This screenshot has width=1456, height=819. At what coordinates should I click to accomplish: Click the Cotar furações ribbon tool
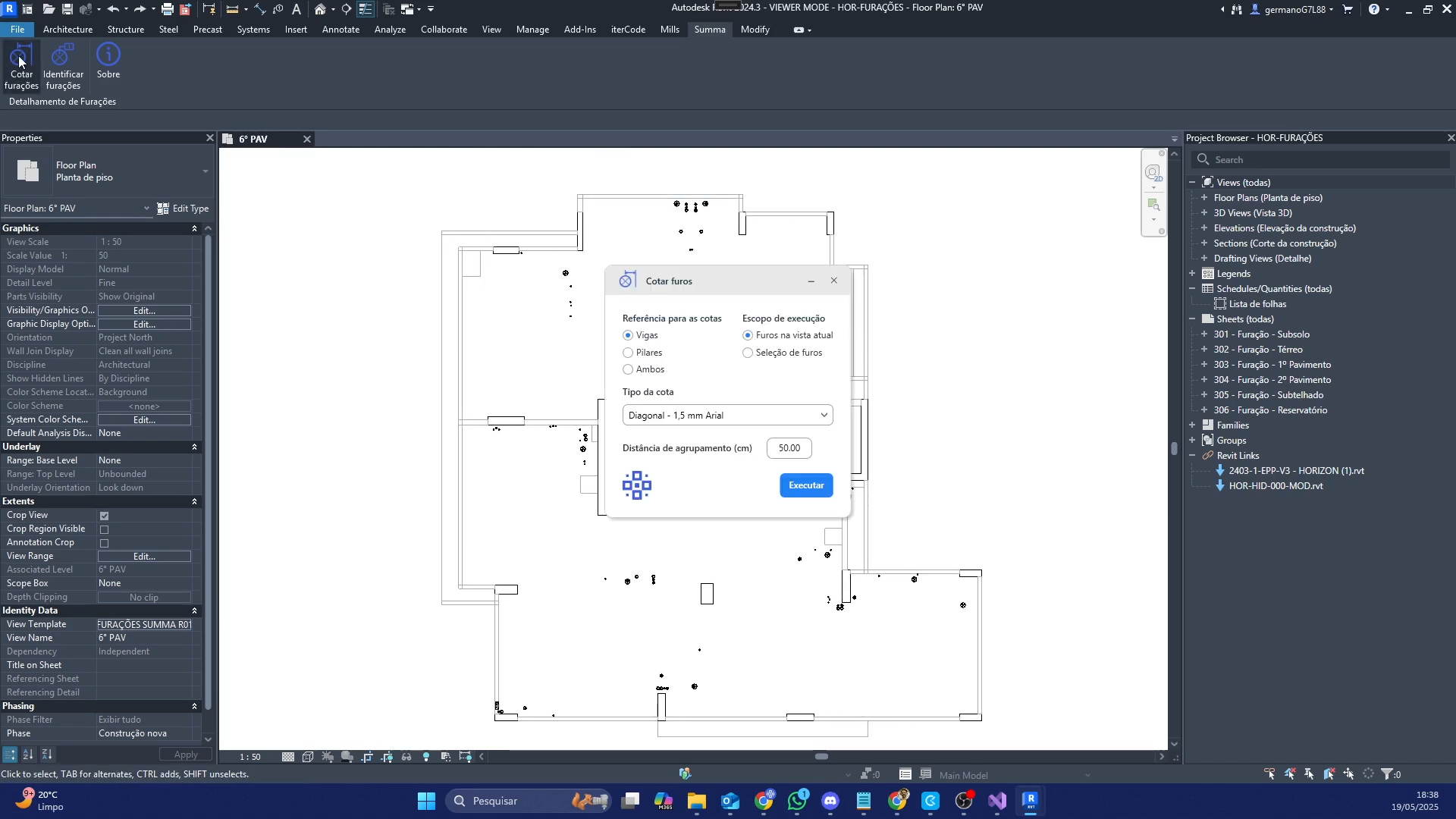20,57
